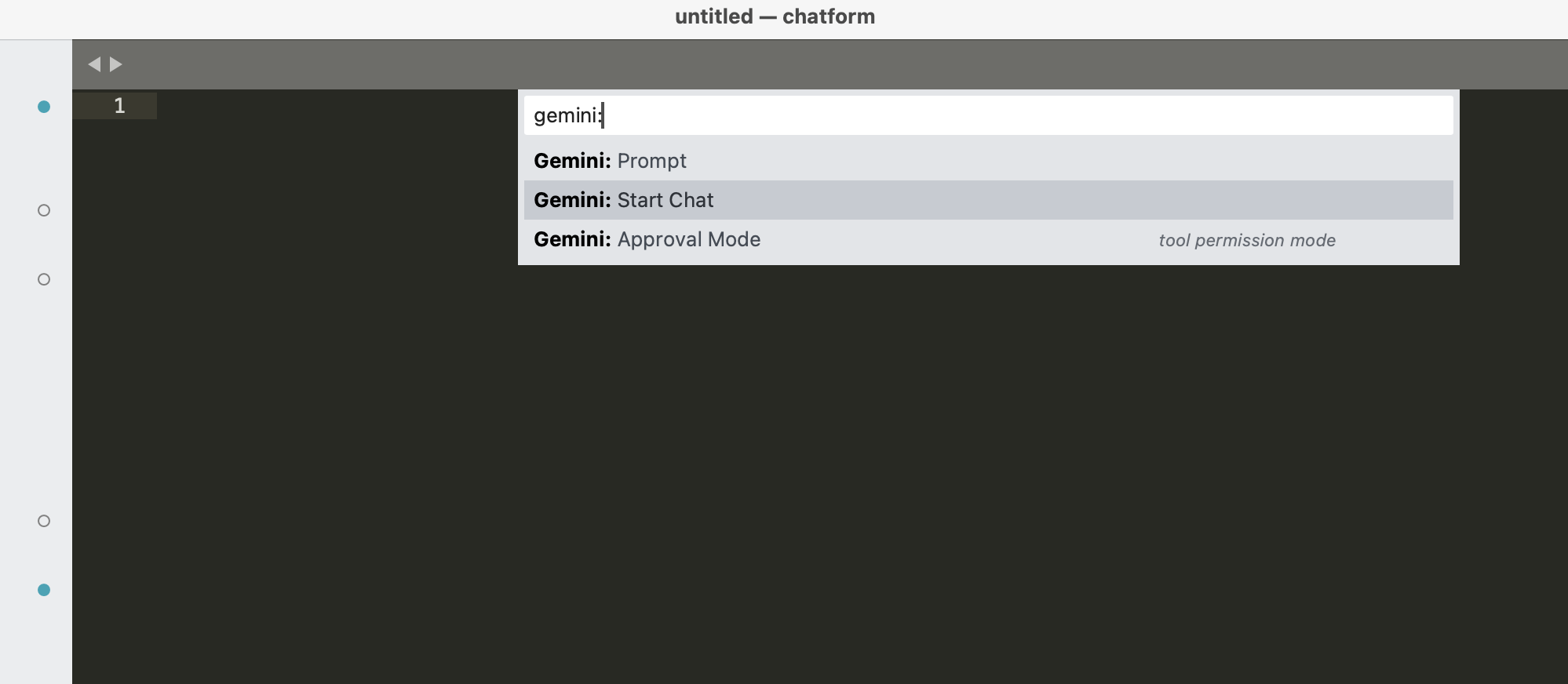Click the previous tab left arrow

tap(94, 64)
